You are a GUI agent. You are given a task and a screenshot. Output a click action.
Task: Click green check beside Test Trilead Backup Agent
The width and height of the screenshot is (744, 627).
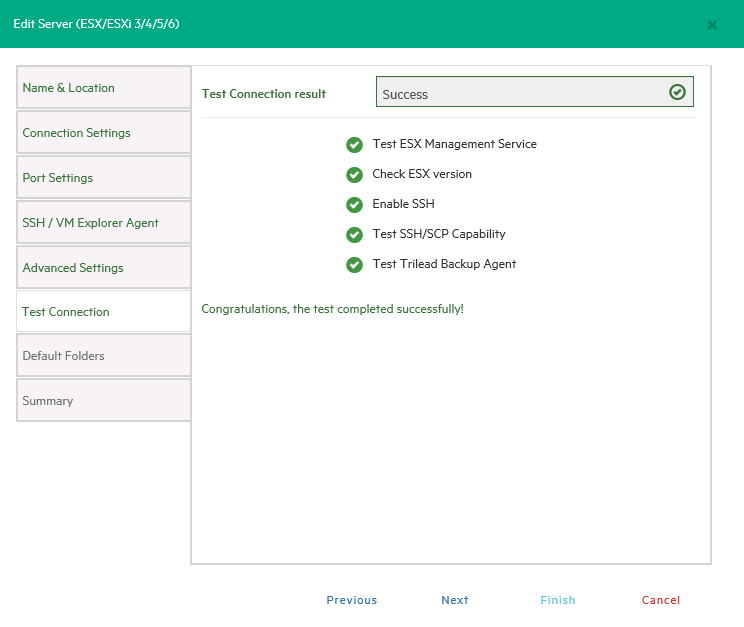[x=354, y=264]
